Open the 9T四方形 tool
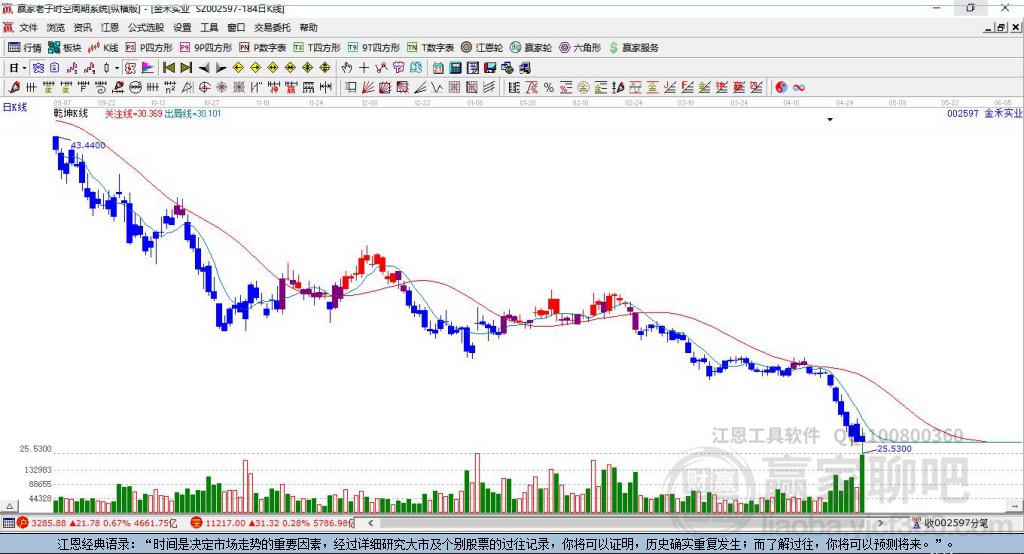The width and height of the screenshot is (1024, 554). 374,48
